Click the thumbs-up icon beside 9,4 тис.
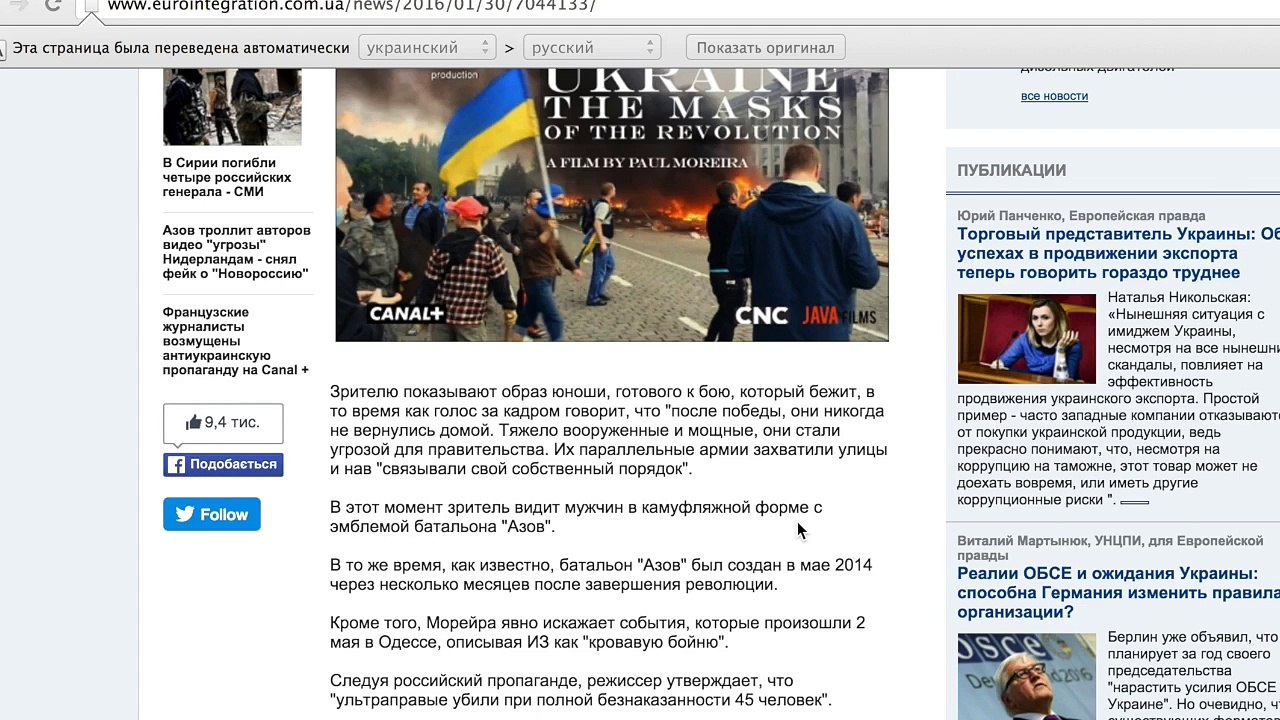Viewport: 1280px width, 720px height. point(194,422)
